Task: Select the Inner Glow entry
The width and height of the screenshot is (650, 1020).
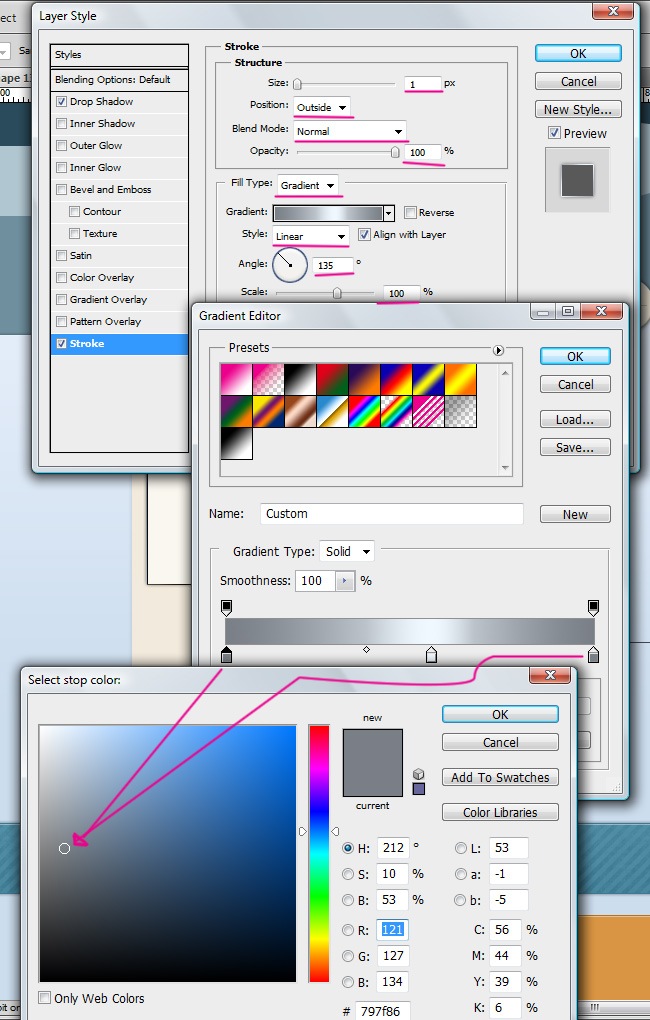Action: click(96, 167)
